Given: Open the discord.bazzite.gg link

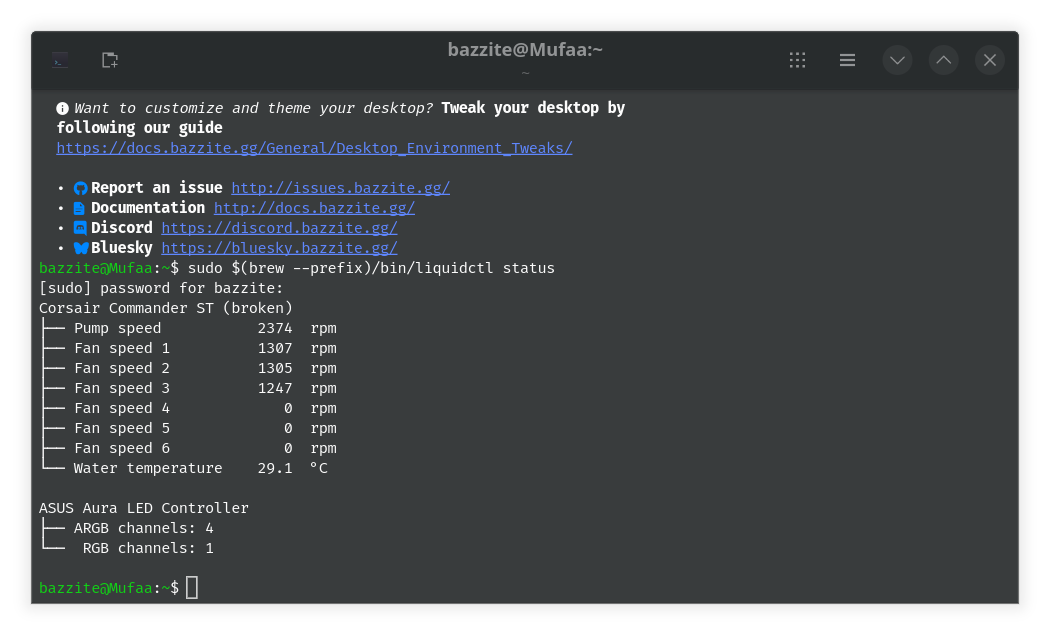Looking at the screenshot, I should [279, 228].
